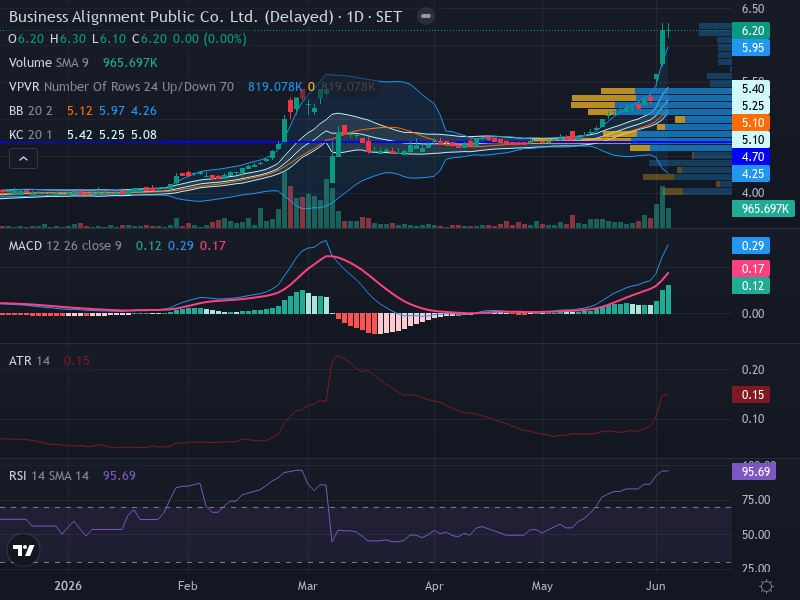Image resolution: width=800 pixels, height=600 pixels.
Task: Toggle the market status indicator beside the title
Action: click(x=426, y=16)
